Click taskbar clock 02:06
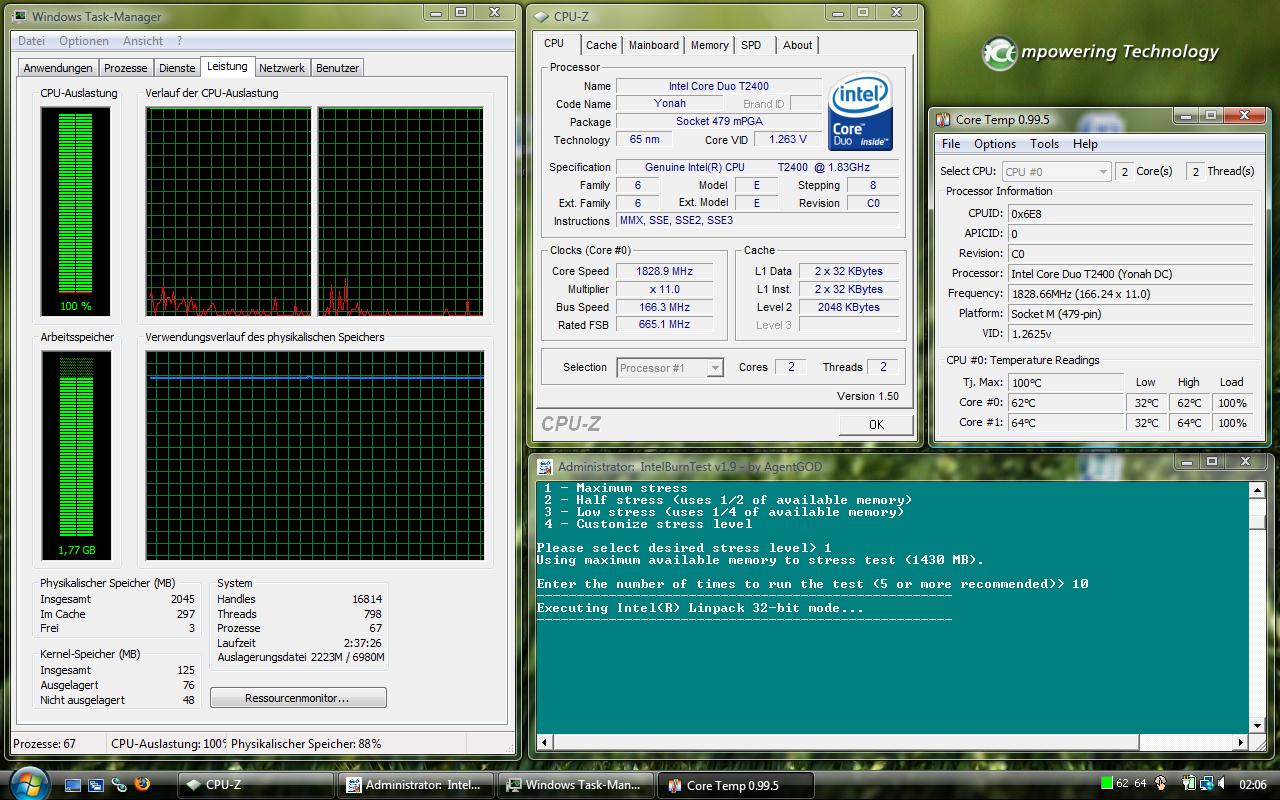The width and height of the screenshot is (1280, 800). [x=1253, y=785]
